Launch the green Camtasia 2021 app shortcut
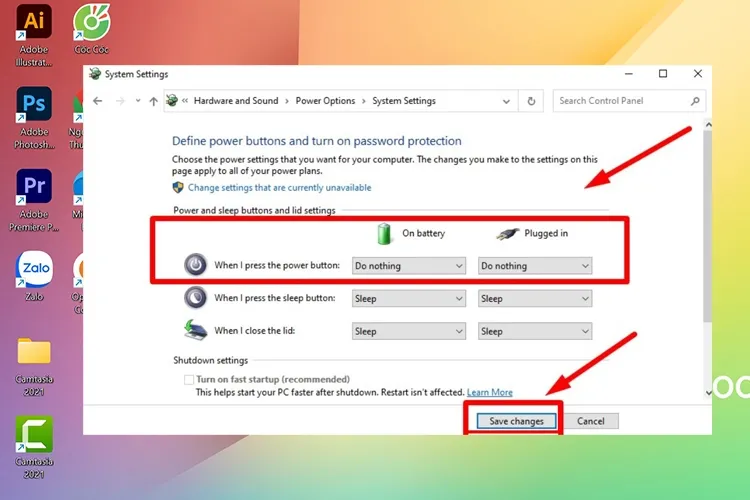This screenshot has width=750, height=500. point(34,433)
